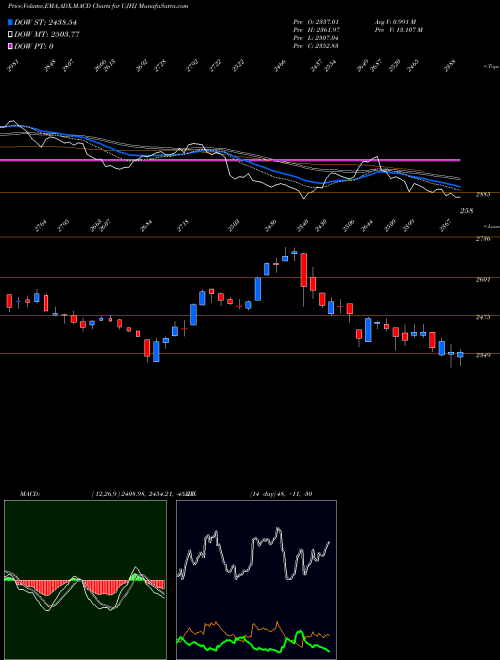Click the ADX (14 day) values text

281,494
